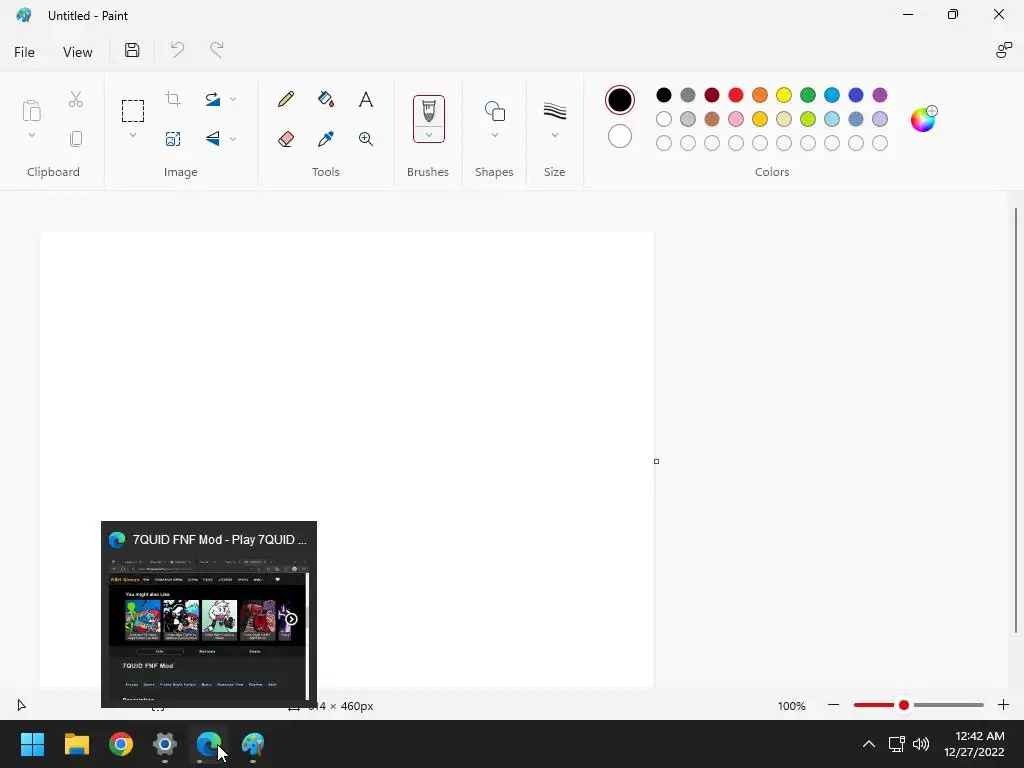Image resolution: width=1024 pixels, height=768 pixels.
Task: Activate Color 2 white background swatch
Action: (x=619, y=136)
